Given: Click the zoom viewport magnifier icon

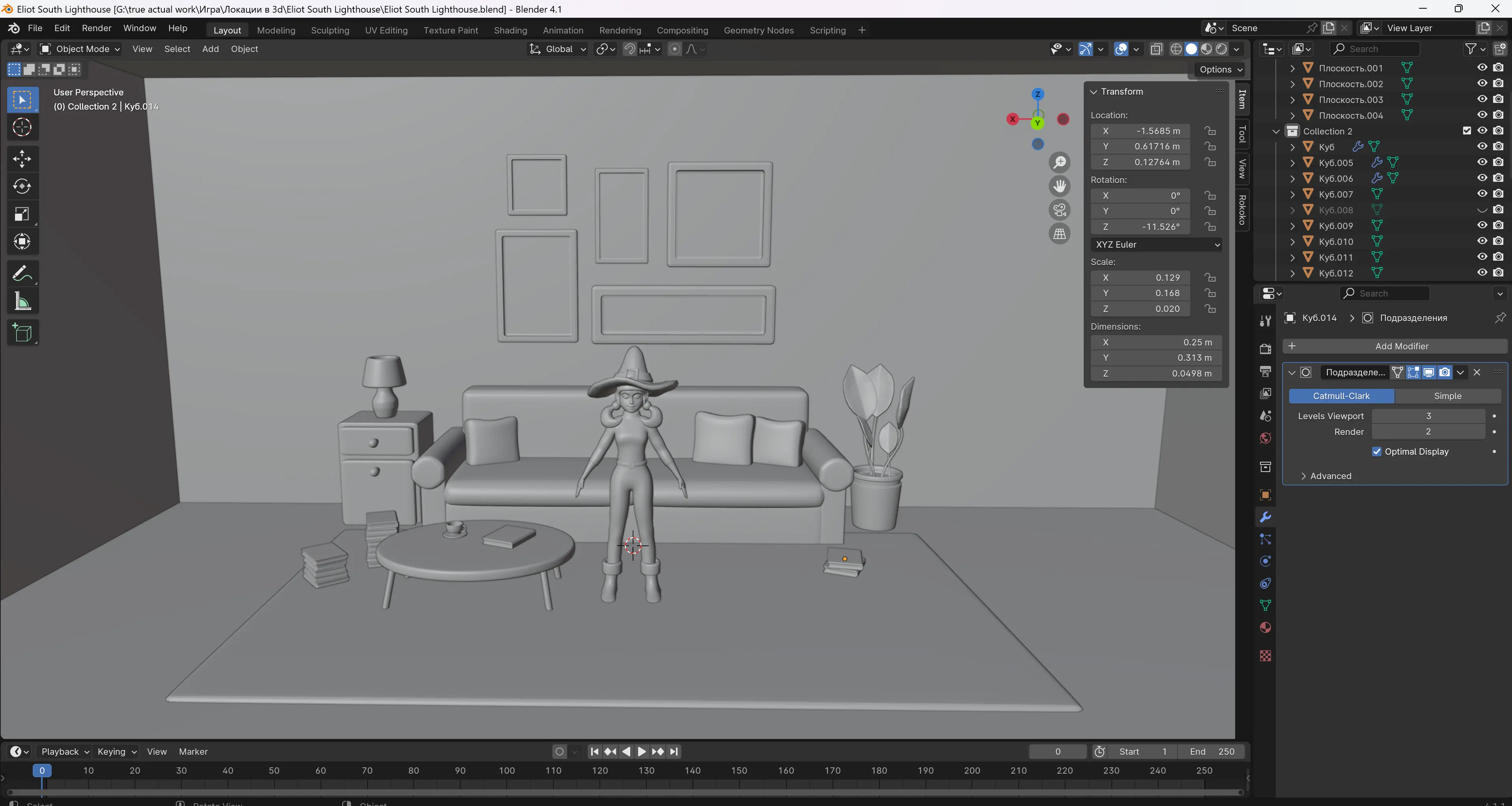Looking at the screenshot, I should click(x=1059, y=162).
